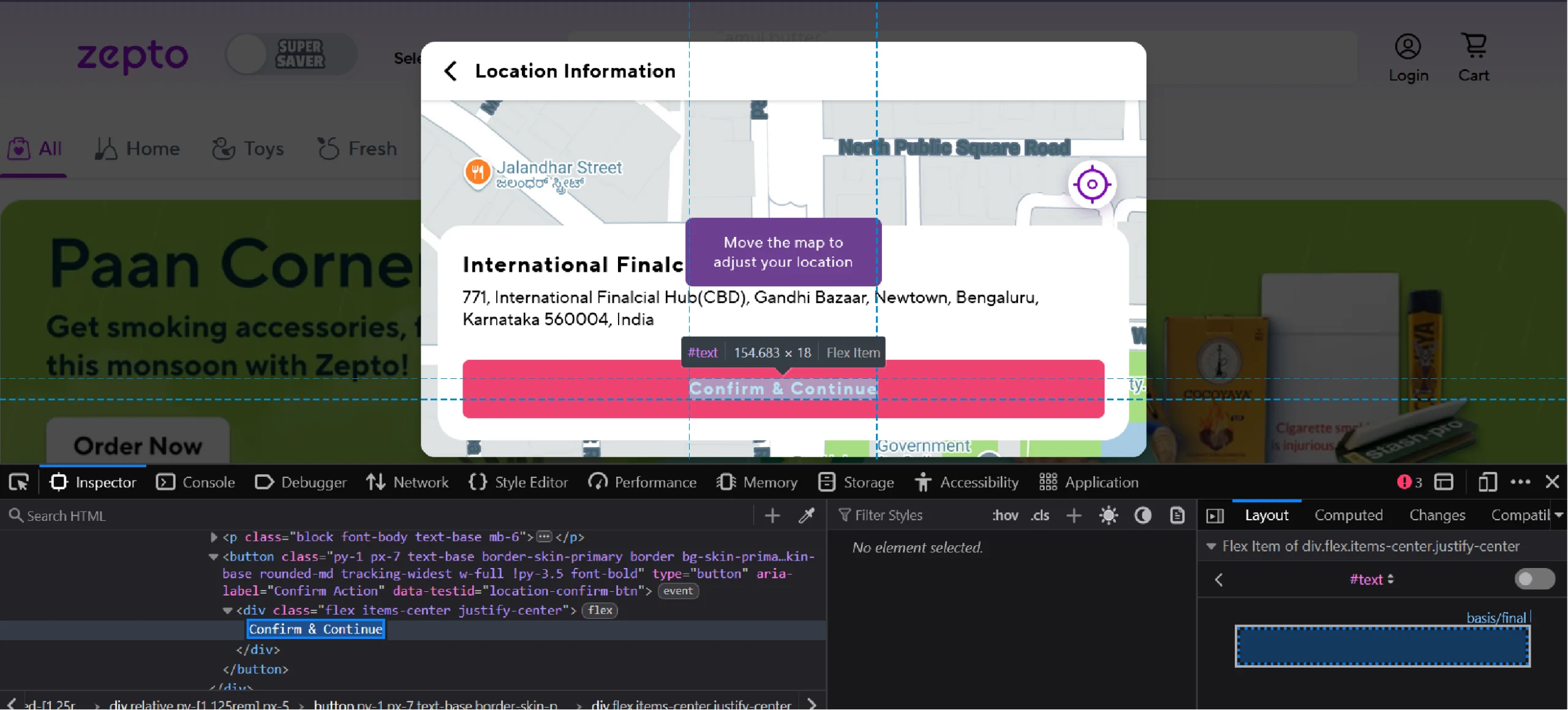Open the Storage tab
Viewport: 1568px width, 710px height.
[856, 482]
